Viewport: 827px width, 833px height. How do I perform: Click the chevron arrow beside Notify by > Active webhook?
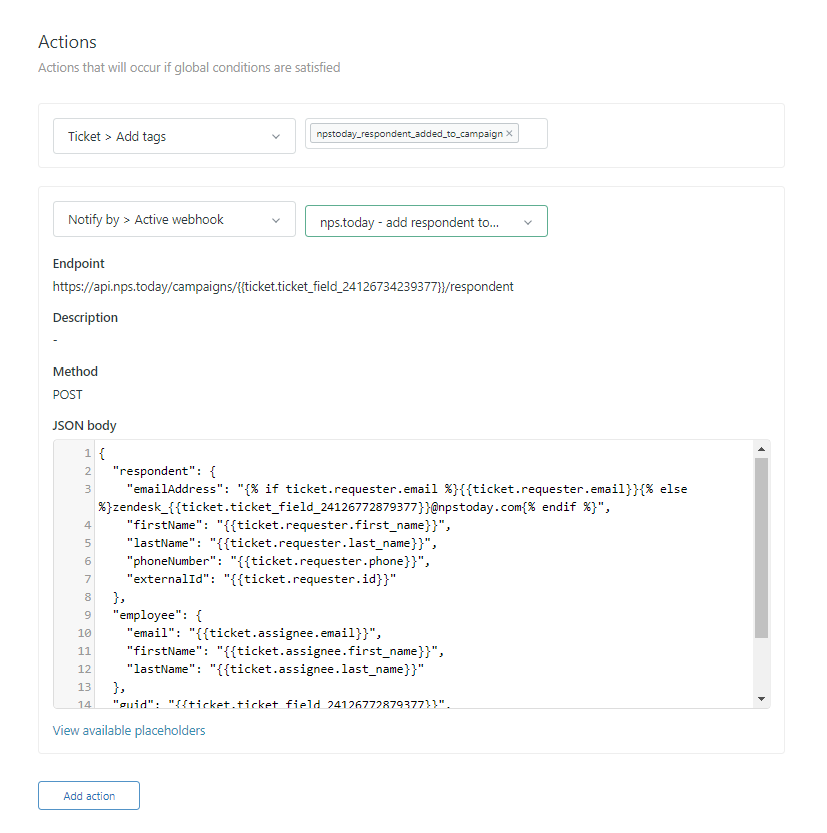point(276,220)
